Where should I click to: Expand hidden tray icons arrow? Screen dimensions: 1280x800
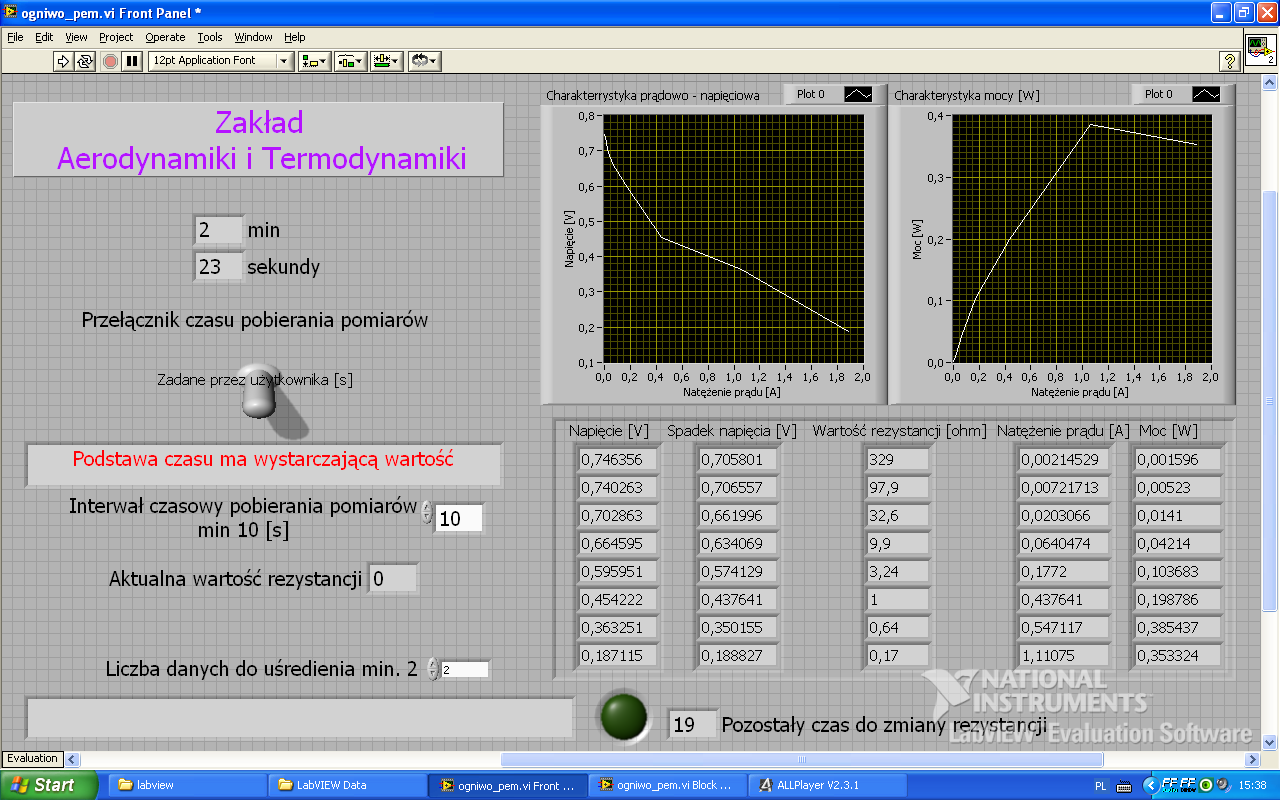pyautogui.click(x=1151, y=785)
